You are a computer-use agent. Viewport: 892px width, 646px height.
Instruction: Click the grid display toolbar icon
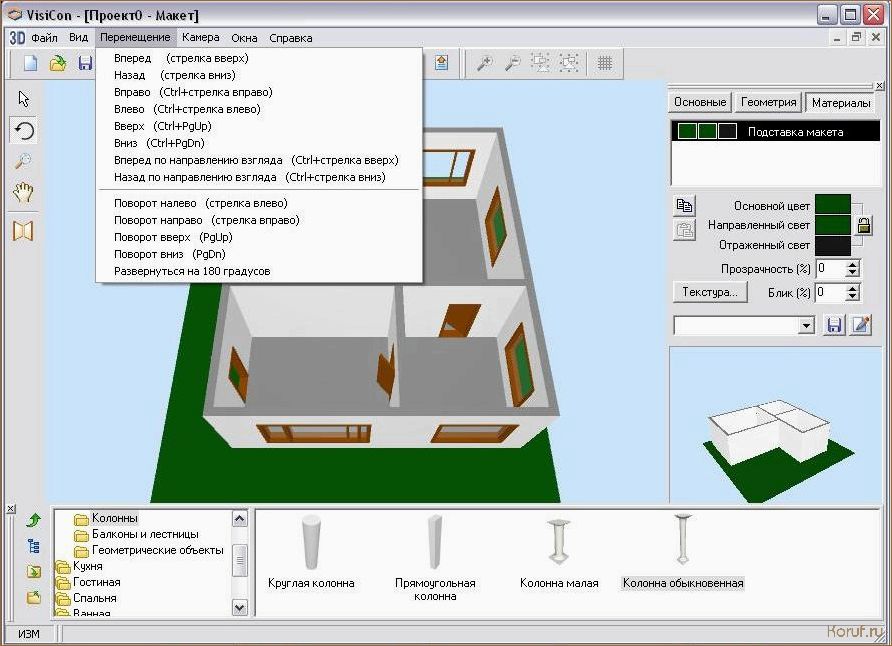click(x=604, y=63)
